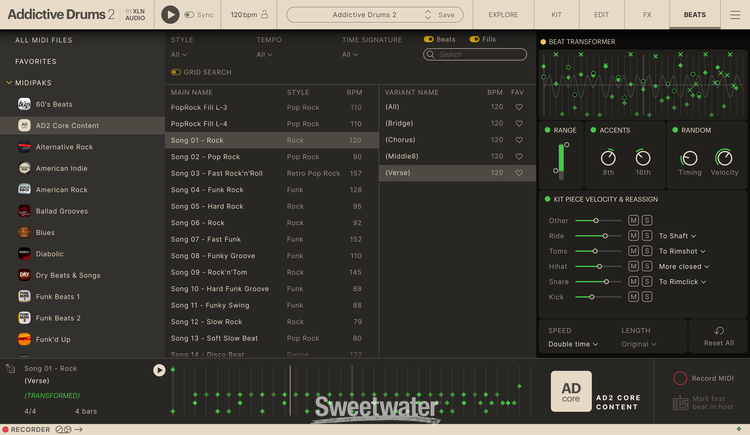Select Song 02 - Pop Rock row

272,157
